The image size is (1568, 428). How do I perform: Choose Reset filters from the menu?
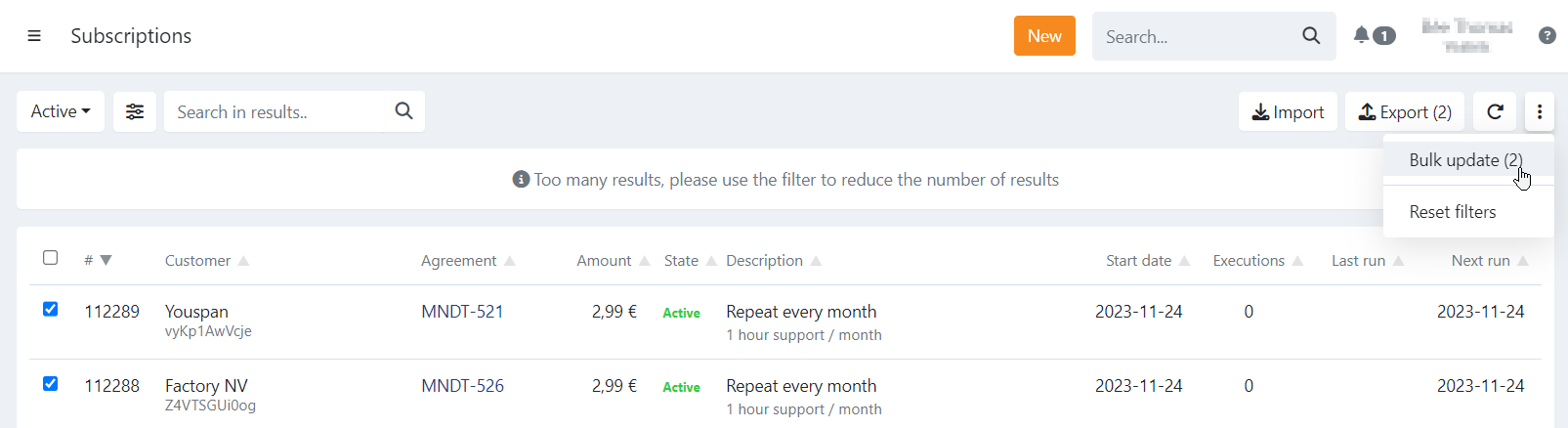click(1452, 212)
